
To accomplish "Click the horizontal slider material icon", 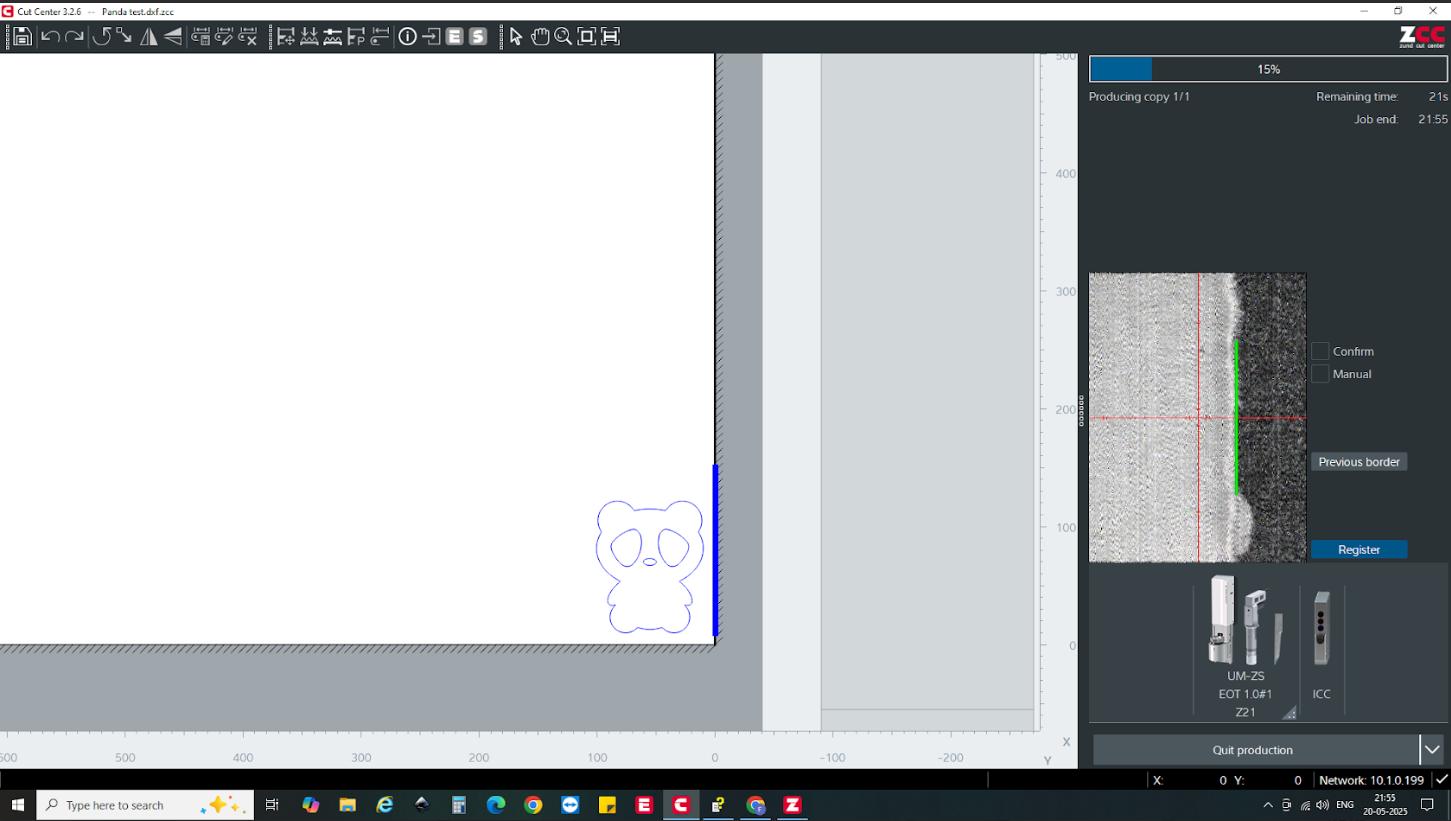I will [x=333, y=37].
